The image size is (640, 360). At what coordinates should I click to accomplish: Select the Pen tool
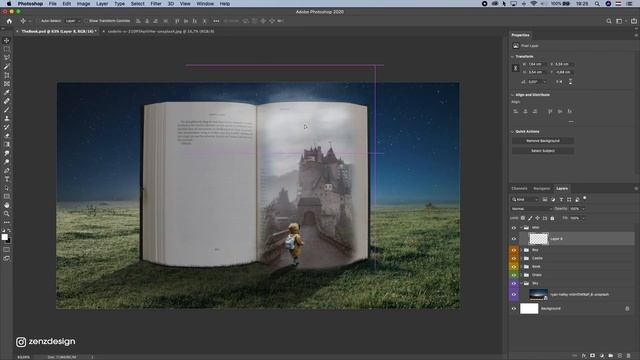(x=7, y=171)
